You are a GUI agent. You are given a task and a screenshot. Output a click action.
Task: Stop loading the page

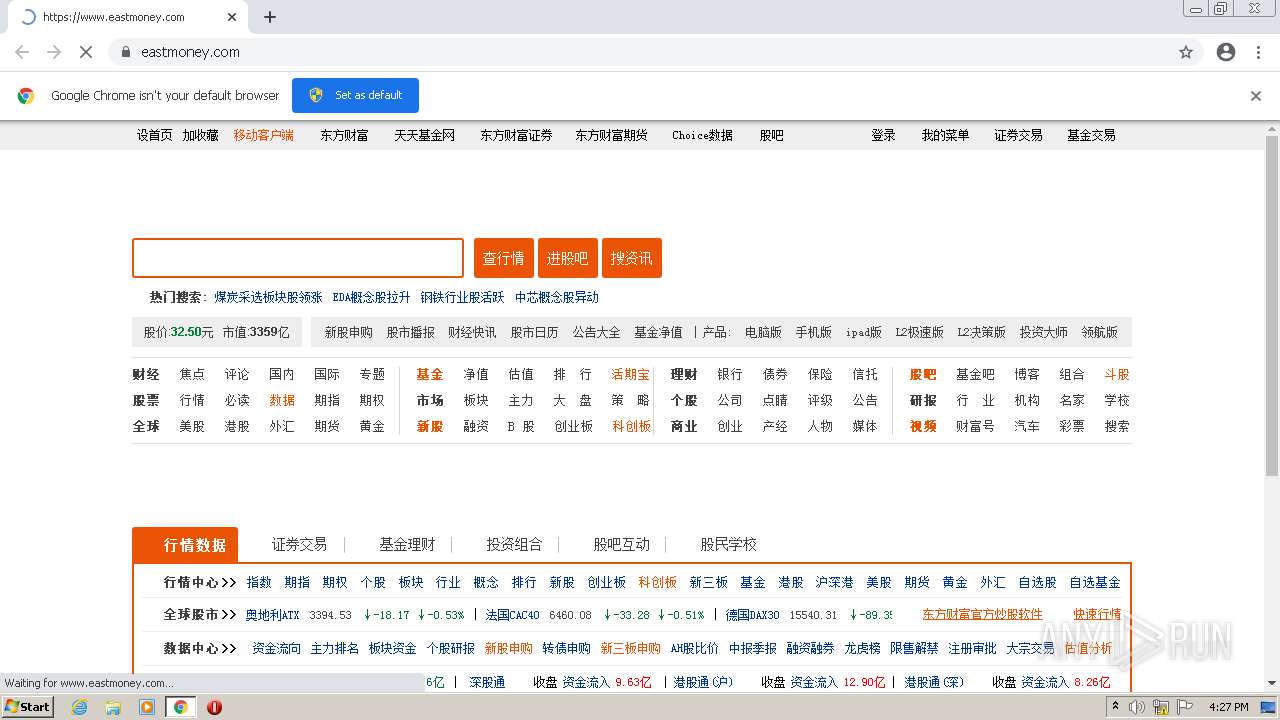[86, 52]
